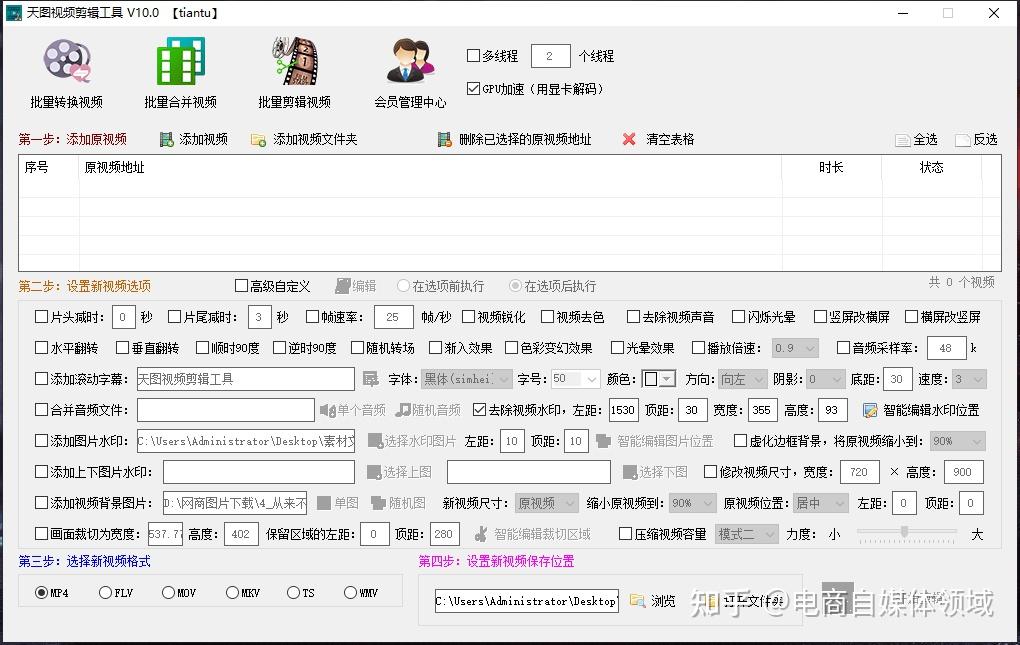Click the 反选 invert selection icon
This screenshot has width=1020, height=645.
tap(963, 140)
